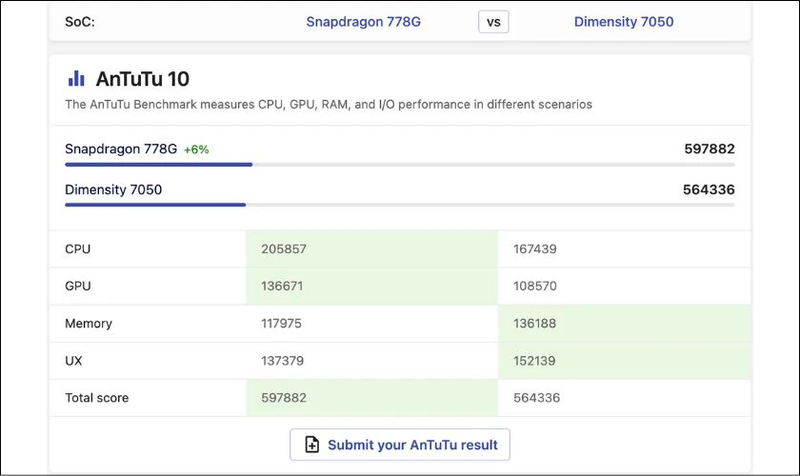800x476 pixels.
Task: Click the AnTuTu bar chart icon
Action: click(x=76, y=79)
